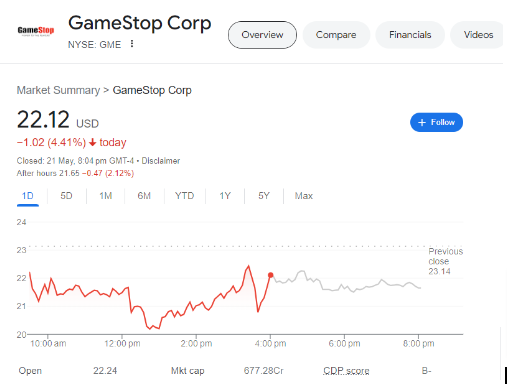Go to the Videos tab

click(x=478, y=35)
